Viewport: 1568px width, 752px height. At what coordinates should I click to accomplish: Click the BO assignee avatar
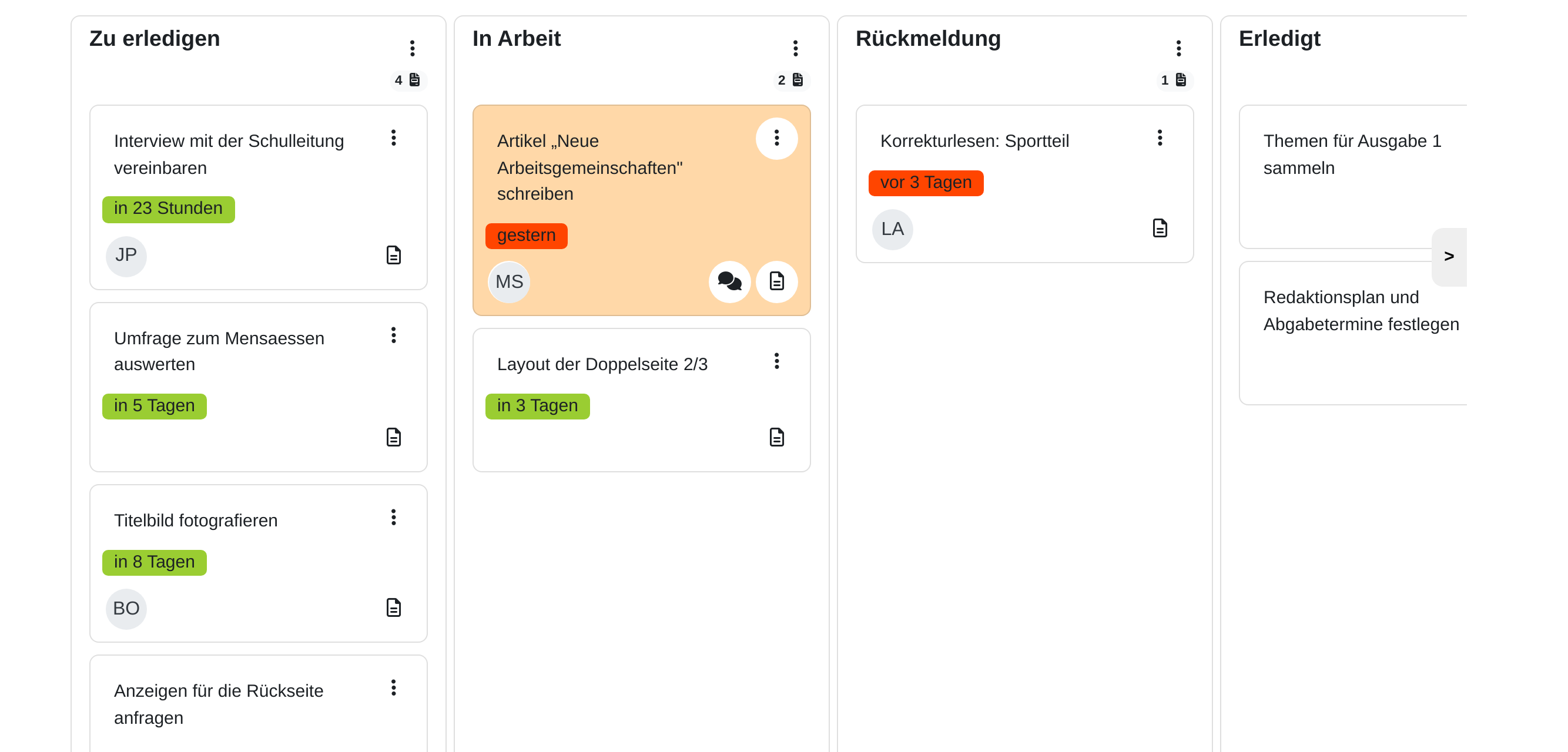pyautogui.click(x=126, y=609)
